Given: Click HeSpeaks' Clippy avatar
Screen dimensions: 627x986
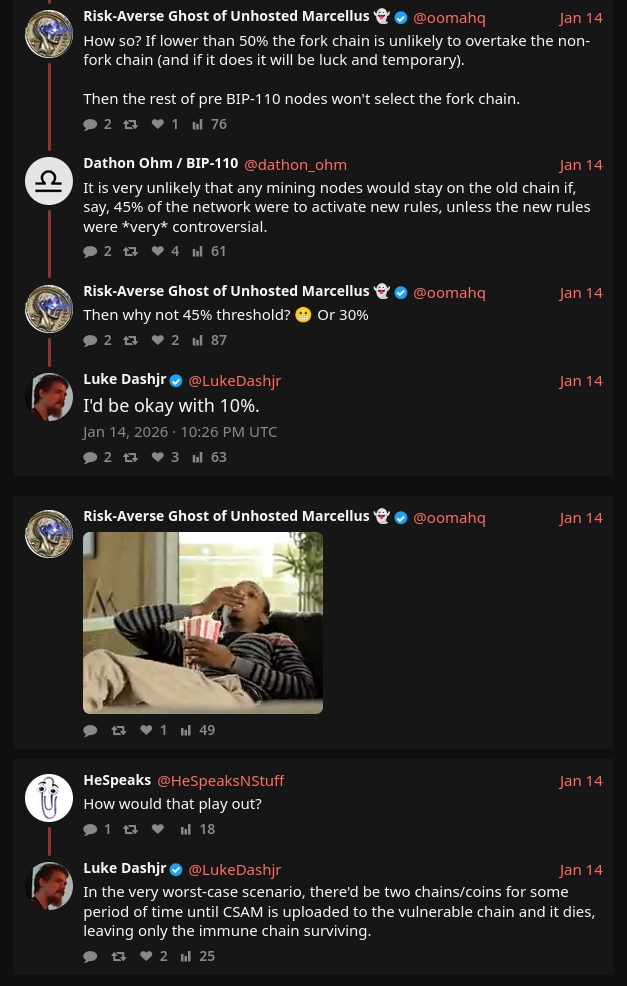Looking at the screenshot, I should (49, 798).
